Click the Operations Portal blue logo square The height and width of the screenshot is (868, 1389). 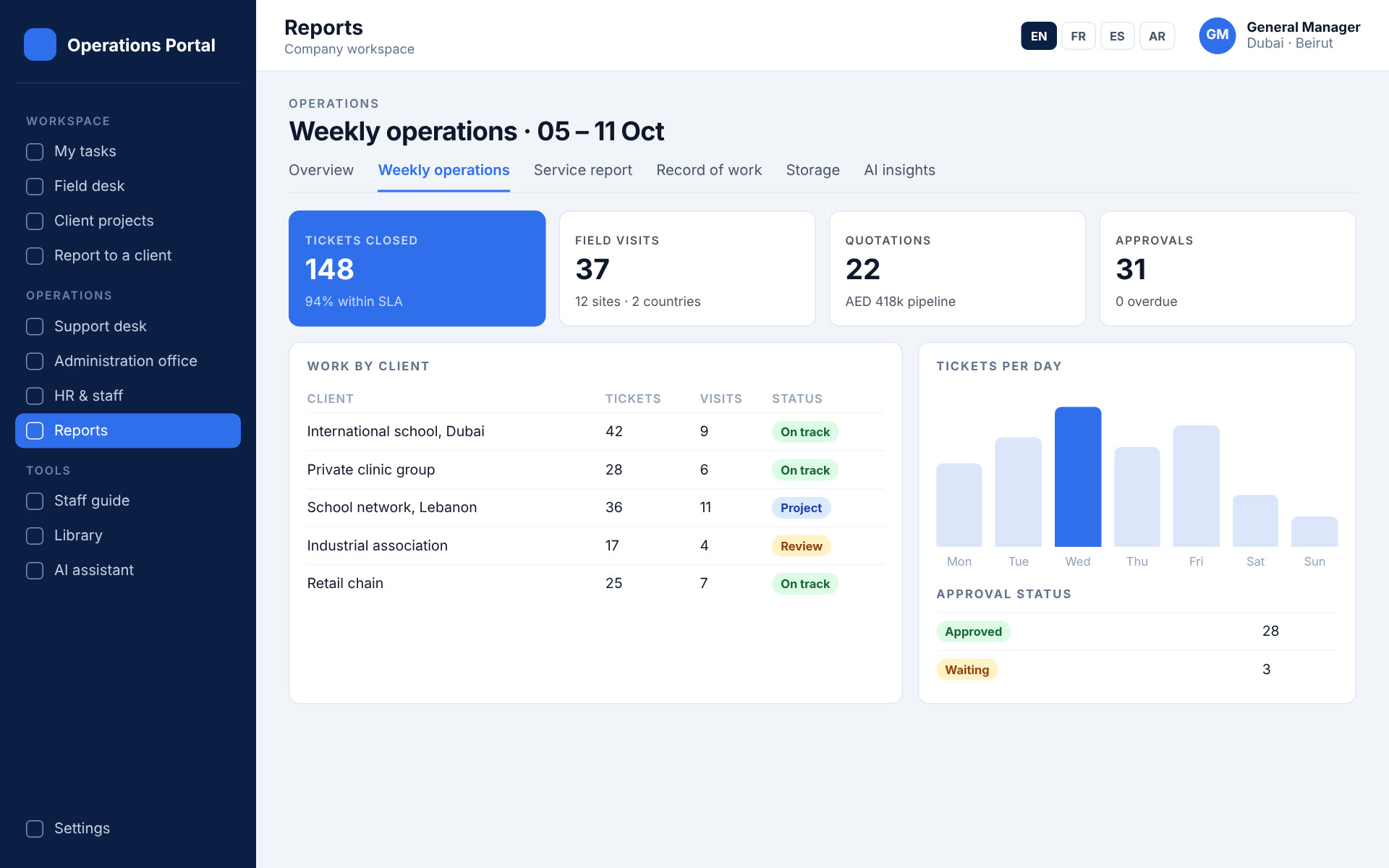(x=40, y=45)
